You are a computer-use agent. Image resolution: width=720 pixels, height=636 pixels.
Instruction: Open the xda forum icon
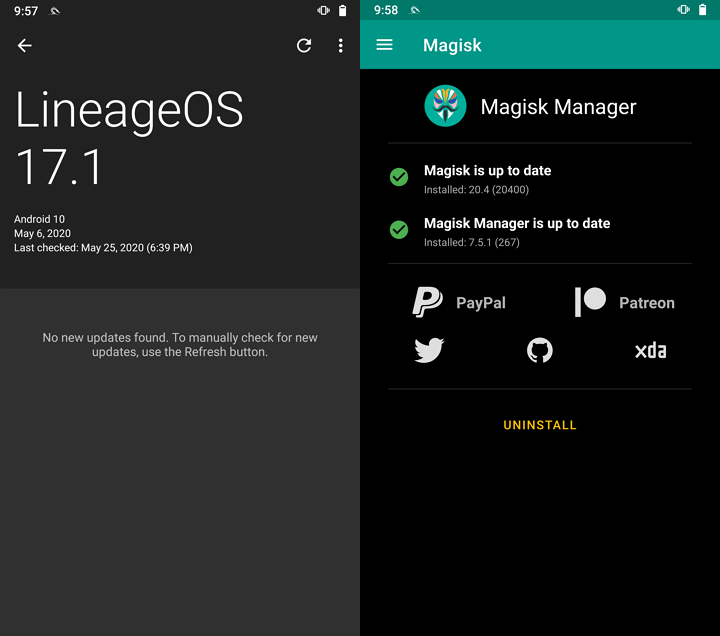click(650, 350)
